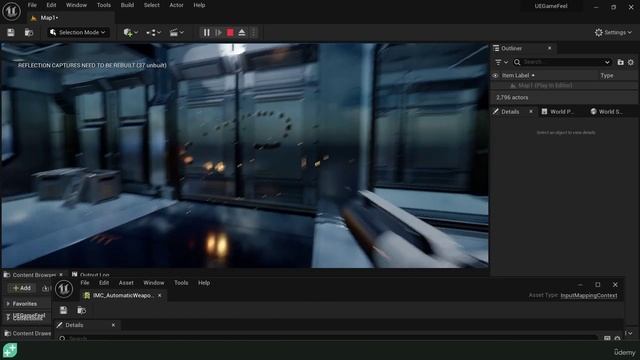Open the Select menu
This screenshot has height=360, width=640.
tap(151, 5)
